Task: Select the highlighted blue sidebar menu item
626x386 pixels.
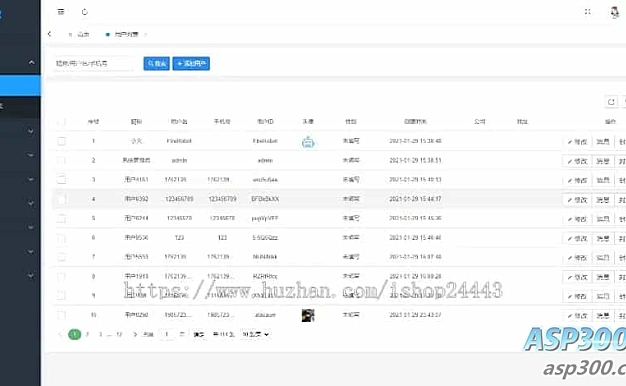Action: tap(20, 85)
